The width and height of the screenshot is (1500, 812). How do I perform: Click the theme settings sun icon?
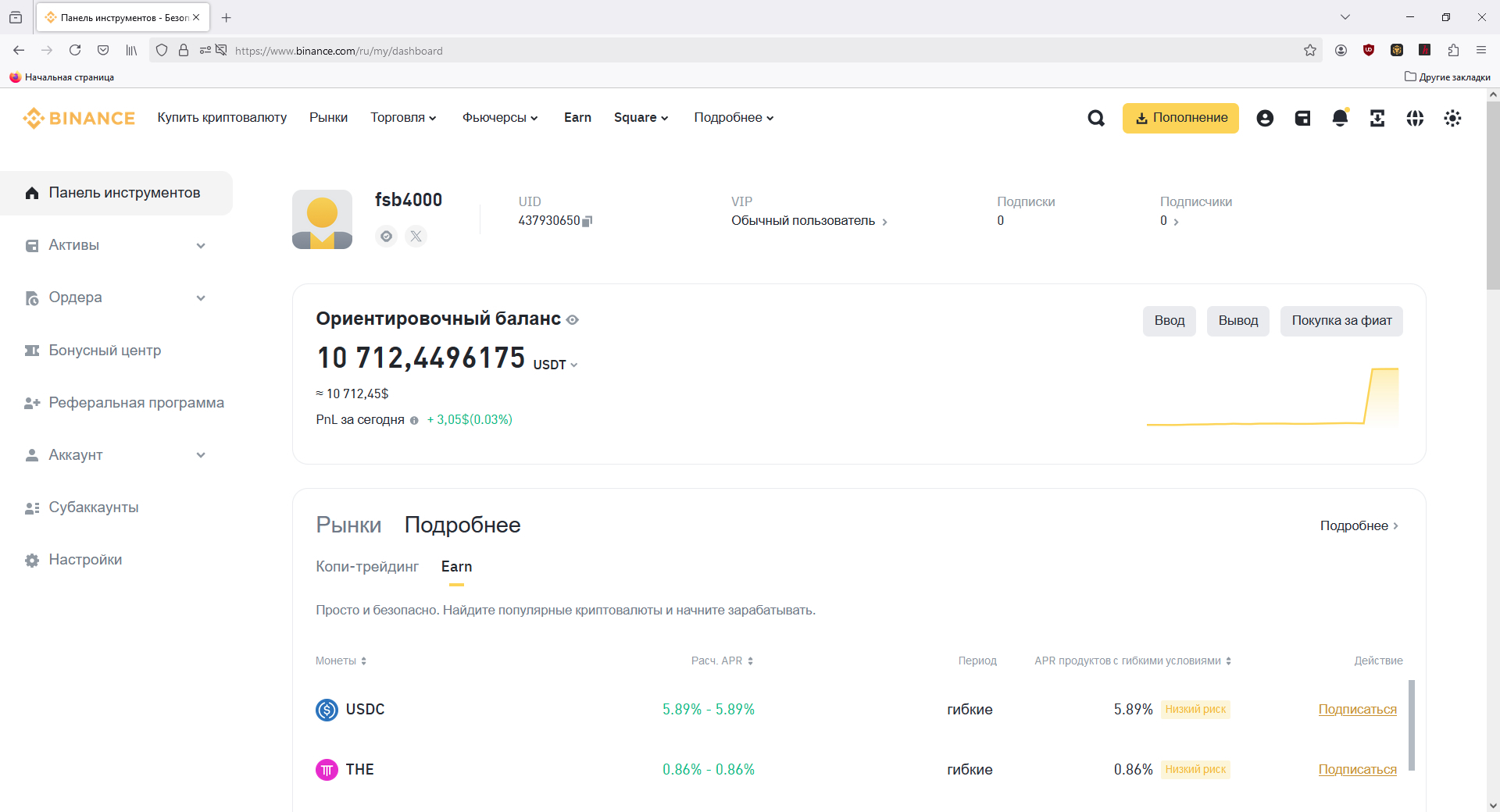pos(1452,118)
